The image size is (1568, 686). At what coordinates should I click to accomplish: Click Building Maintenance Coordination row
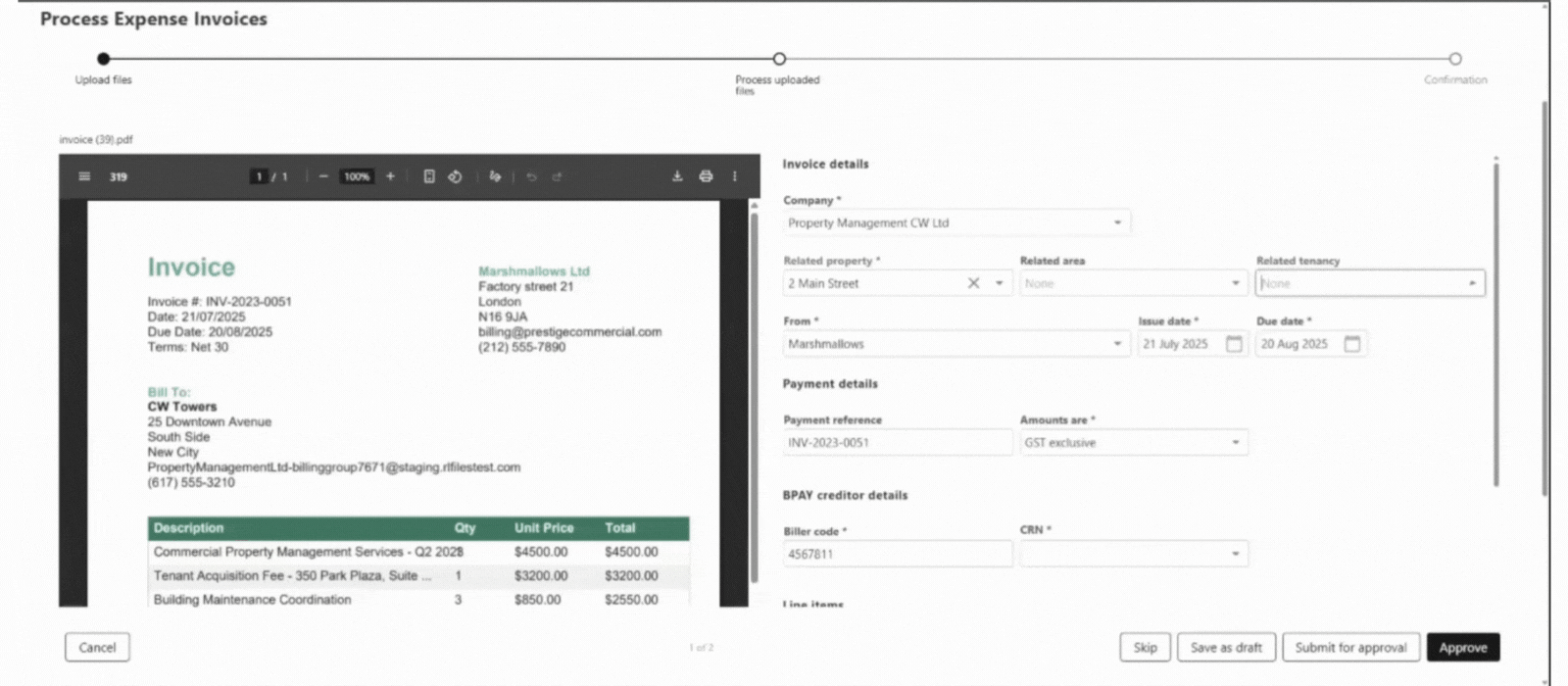point(418,600)
